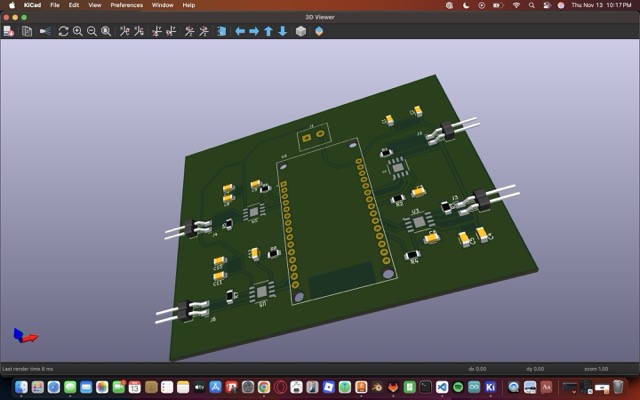
Task: Open the File menu
Action: click(54, 5)
